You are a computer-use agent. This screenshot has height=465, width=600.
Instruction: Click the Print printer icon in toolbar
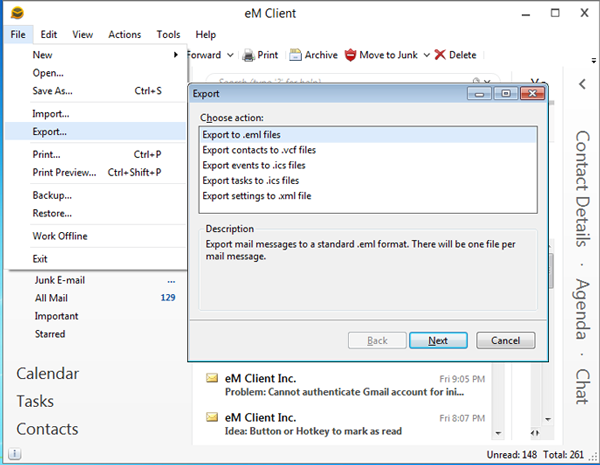[249, 55]
